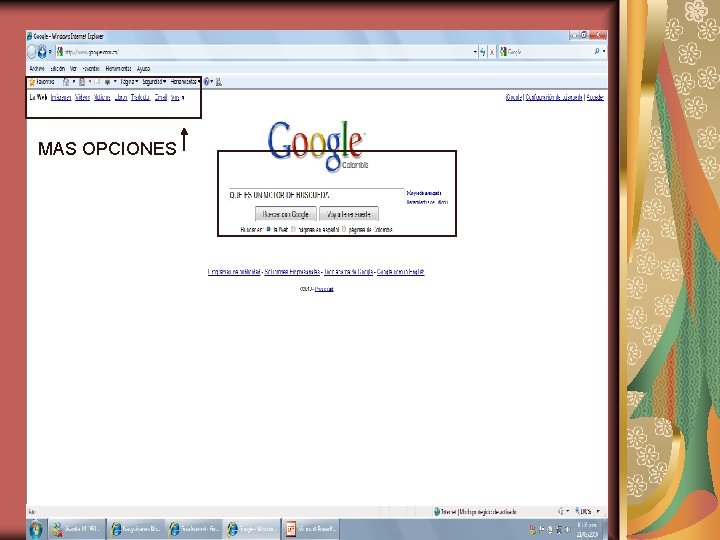Open the Herramientas dropdown in command bar
This screenshot has width=720, height=540.
pos(185,82)
